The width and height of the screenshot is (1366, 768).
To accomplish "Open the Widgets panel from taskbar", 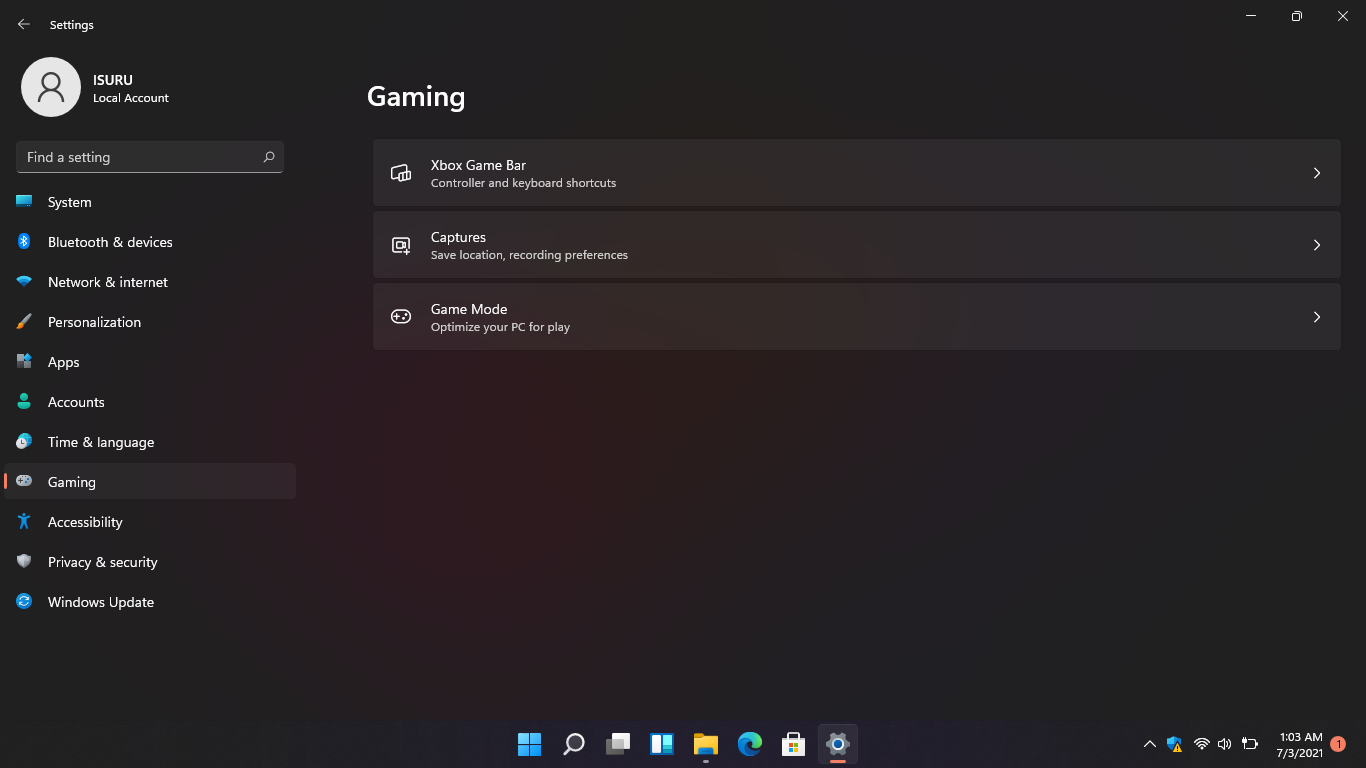I will pos(662,744).
